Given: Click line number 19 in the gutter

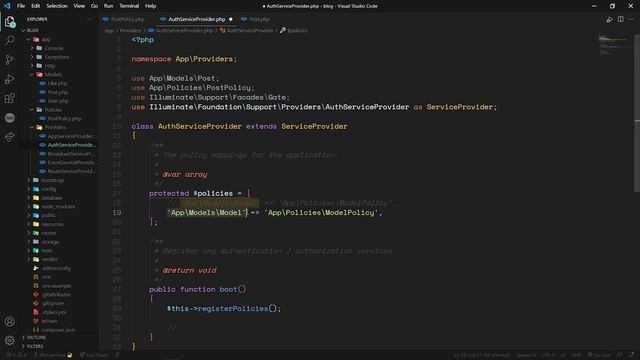Looking at the screenshot, I should pyautogui.click(x=117, y=213).
